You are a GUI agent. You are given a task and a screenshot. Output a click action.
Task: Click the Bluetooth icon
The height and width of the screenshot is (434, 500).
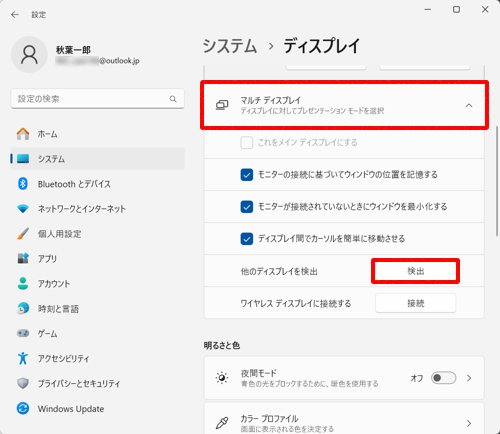pyautogui.click(x=23, y=184)
